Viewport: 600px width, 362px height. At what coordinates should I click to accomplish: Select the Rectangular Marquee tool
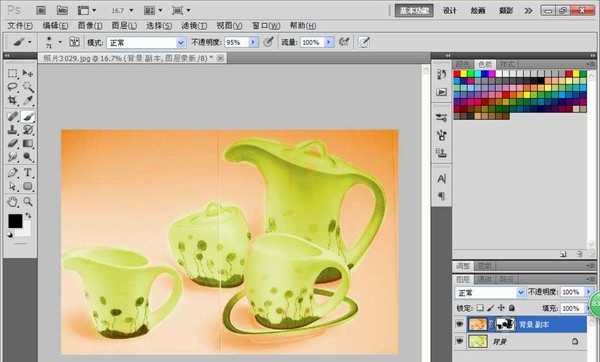tap(13, 73)
